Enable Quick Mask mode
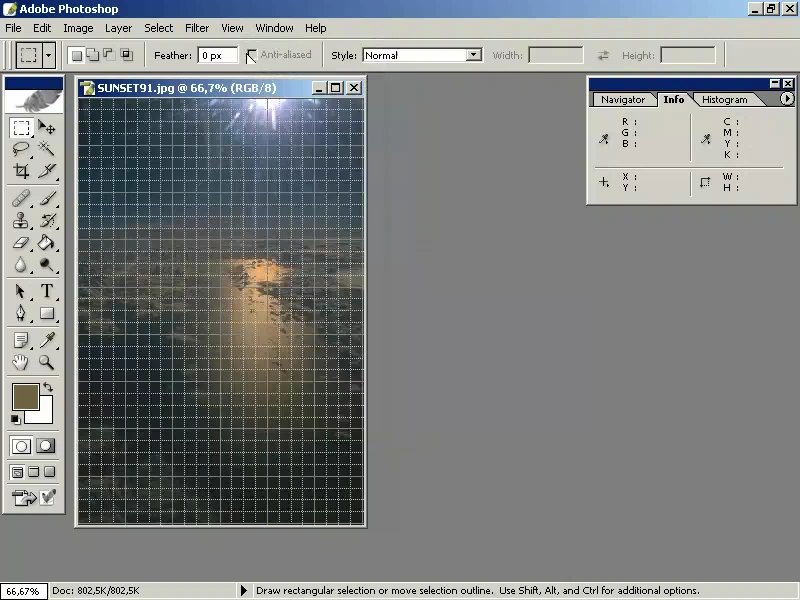Screen dimensions: 800x600 pos(45,446)
